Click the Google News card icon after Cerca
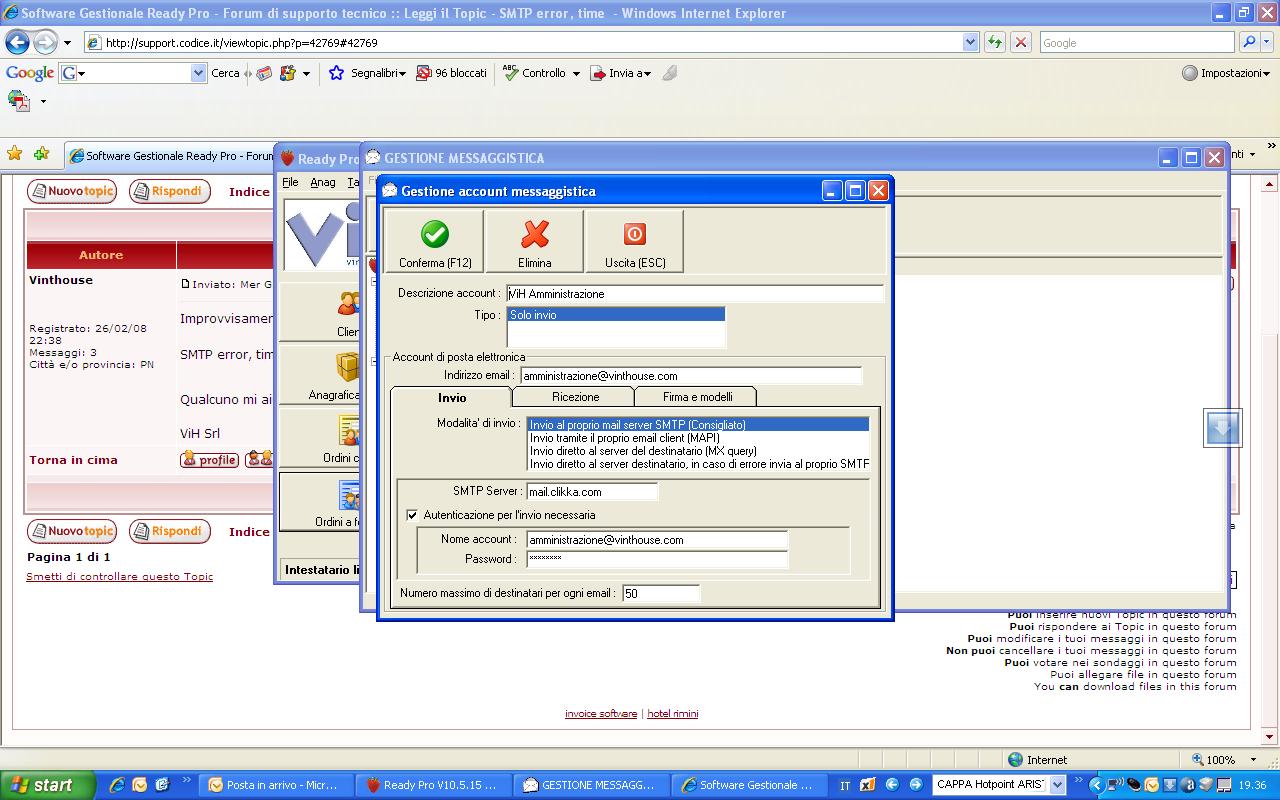The width and height of the screenshot is (1280, 800). pos(264,73)
